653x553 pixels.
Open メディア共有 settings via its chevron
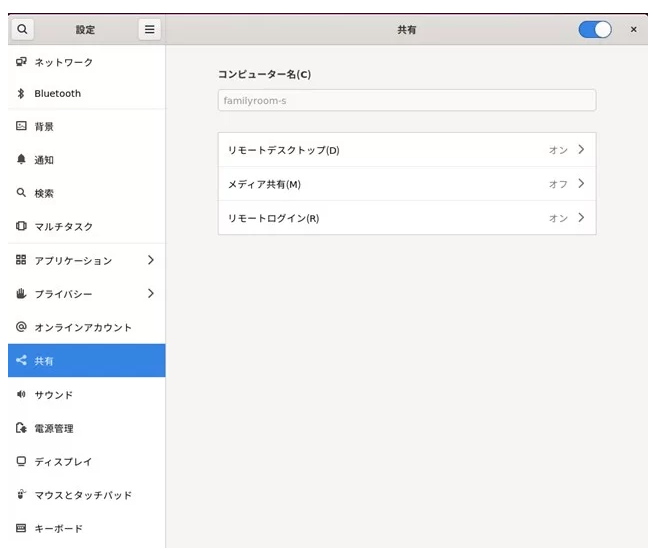[x=581, y=184]
